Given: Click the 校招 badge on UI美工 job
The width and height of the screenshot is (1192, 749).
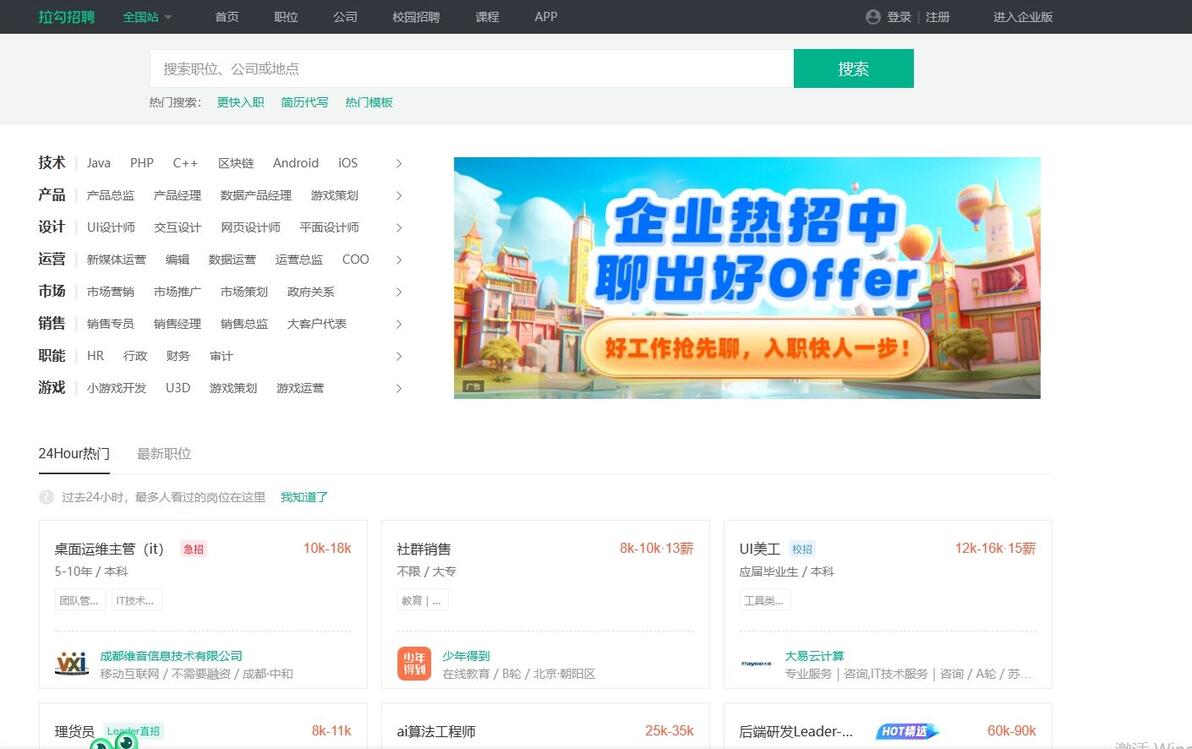Looking at the screenshot, I should 803,549.
